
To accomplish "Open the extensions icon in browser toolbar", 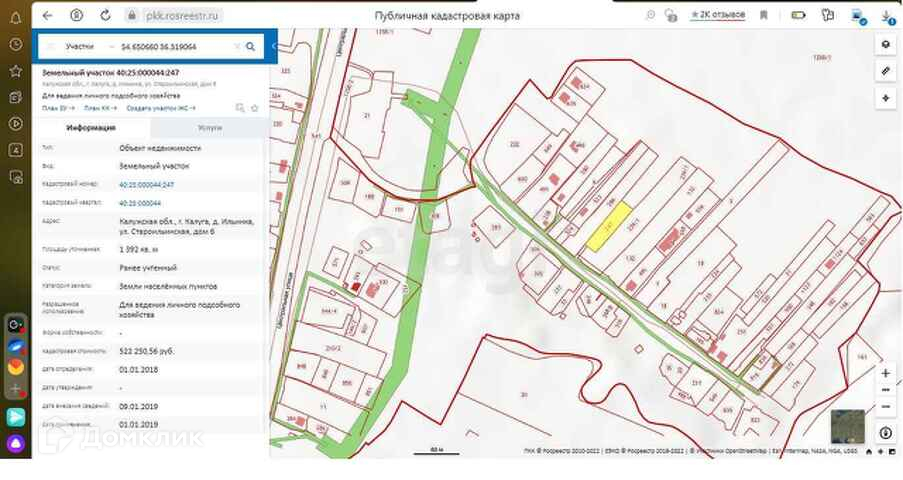I will pyautogui.click(x=828, y=15).
